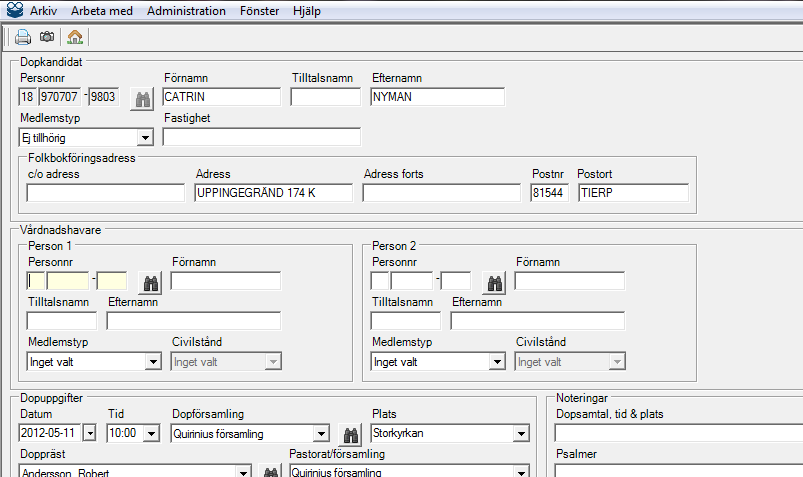Expand the Dopkandidat Medlemstyp dropdown showing Ej tillhörig
The height and width of the screenshot is (477, 803).
145,137
